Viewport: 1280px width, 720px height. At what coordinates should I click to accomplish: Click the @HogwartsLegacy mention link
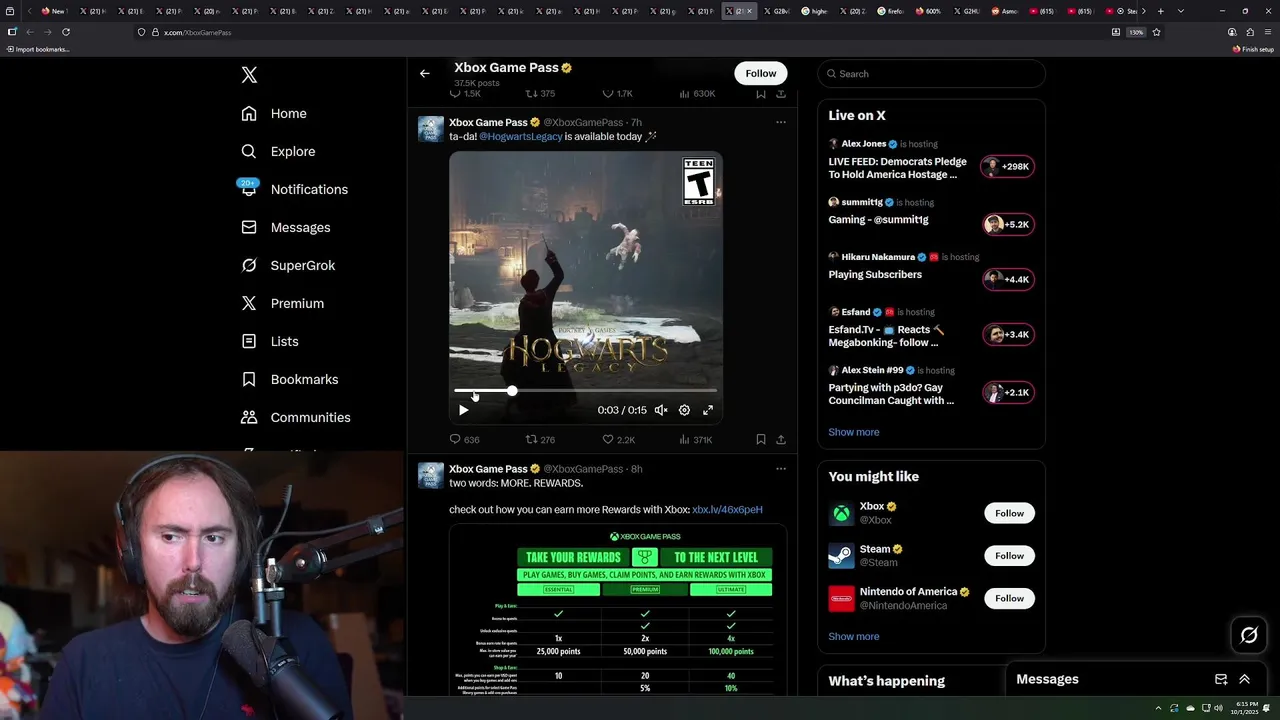[520, 137]
